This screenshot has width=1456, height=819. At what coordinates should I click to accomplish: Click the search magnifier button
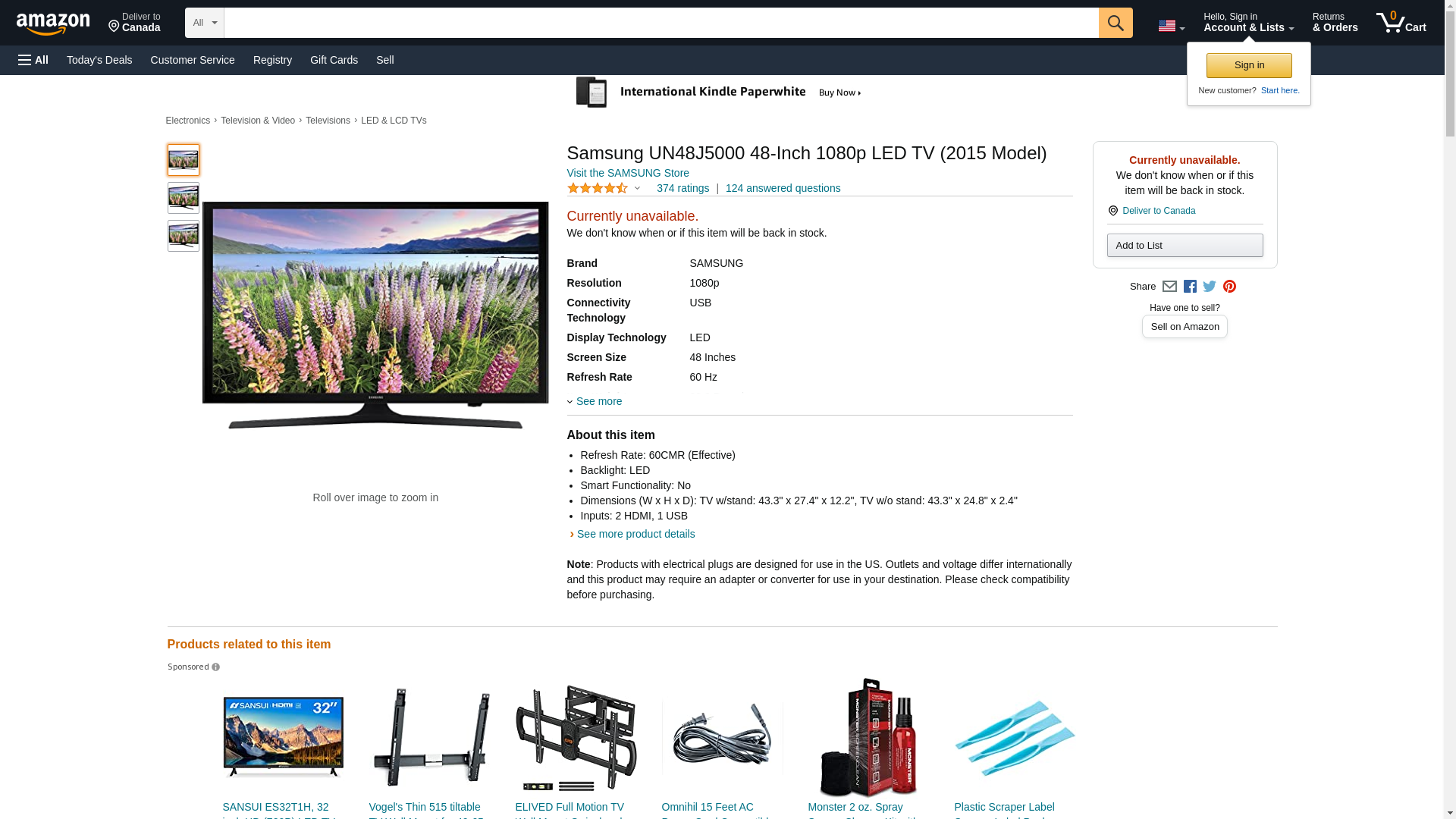point(1115,23)
